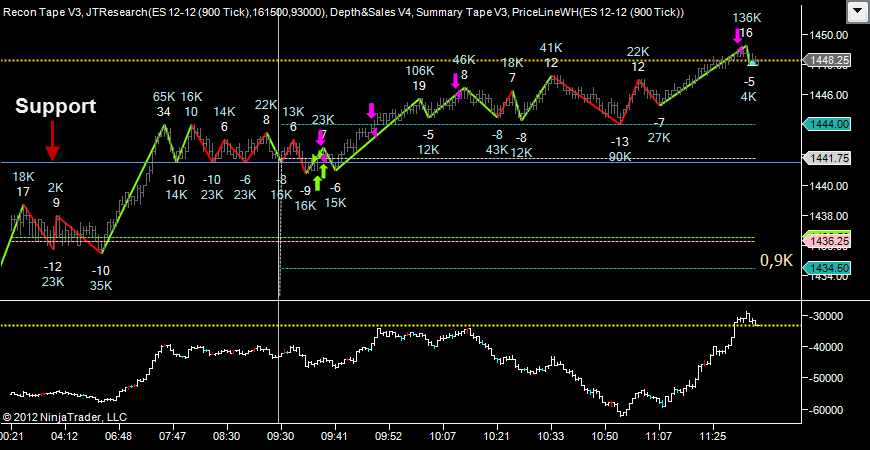Click the 1440.00 price axis label
Screen dimensions: 870x450
click(829, 186)
